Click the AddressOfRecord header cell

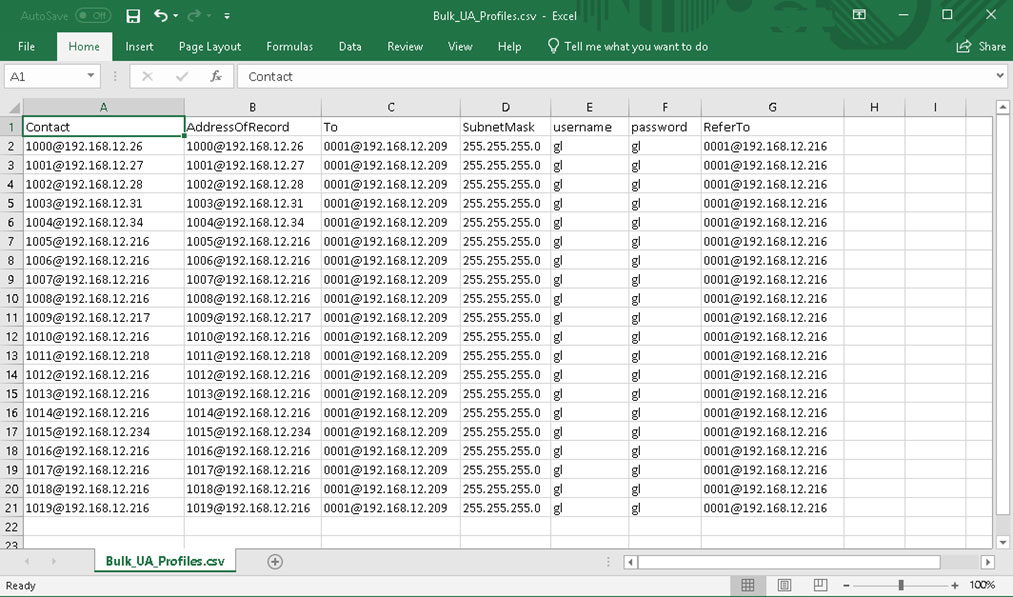[253, 127]
